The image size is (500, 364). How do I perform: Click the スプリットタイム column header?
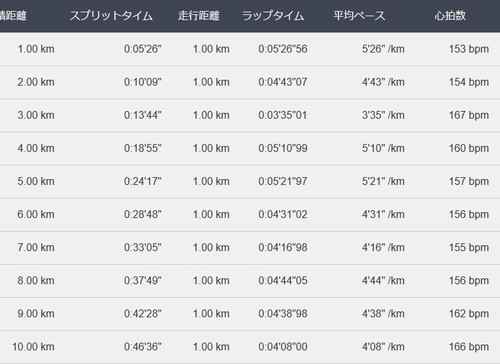pyautogui.click(x=111, y=16)
